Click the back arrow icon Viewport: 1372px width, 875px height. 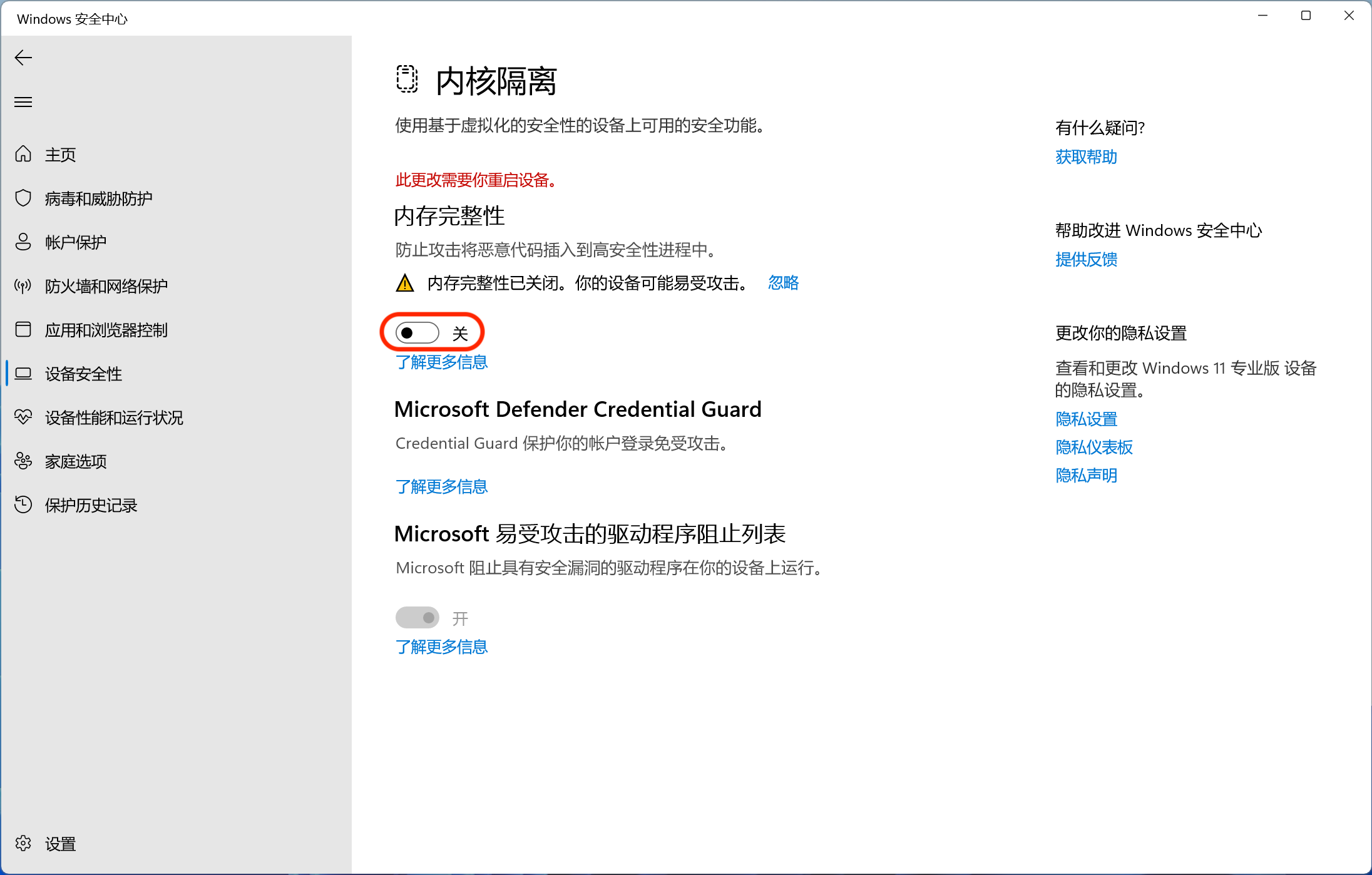(23, 58)
